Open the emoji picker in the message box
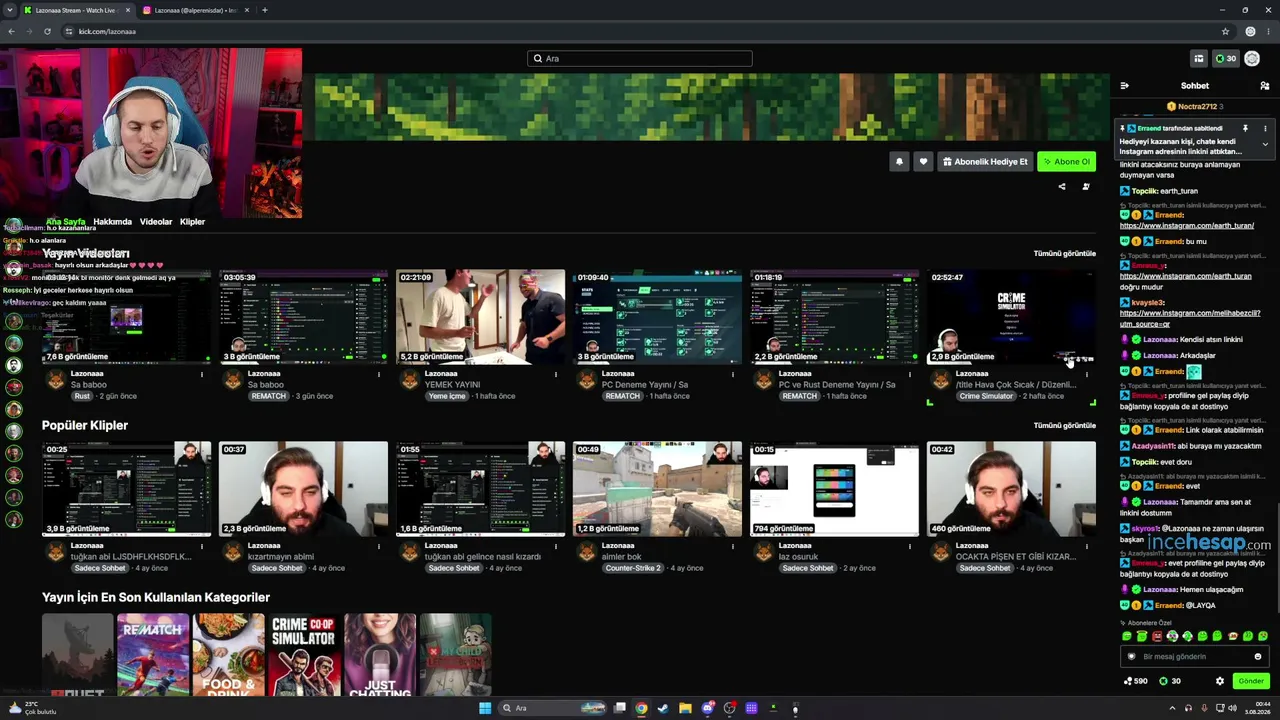 click(x=1258, y=657)
